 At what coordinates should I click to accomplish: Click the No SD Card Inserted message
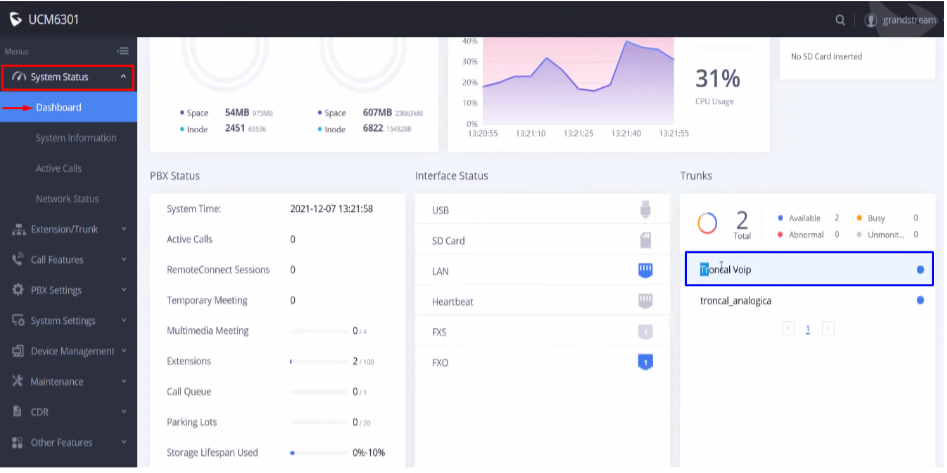coord(826,56)
